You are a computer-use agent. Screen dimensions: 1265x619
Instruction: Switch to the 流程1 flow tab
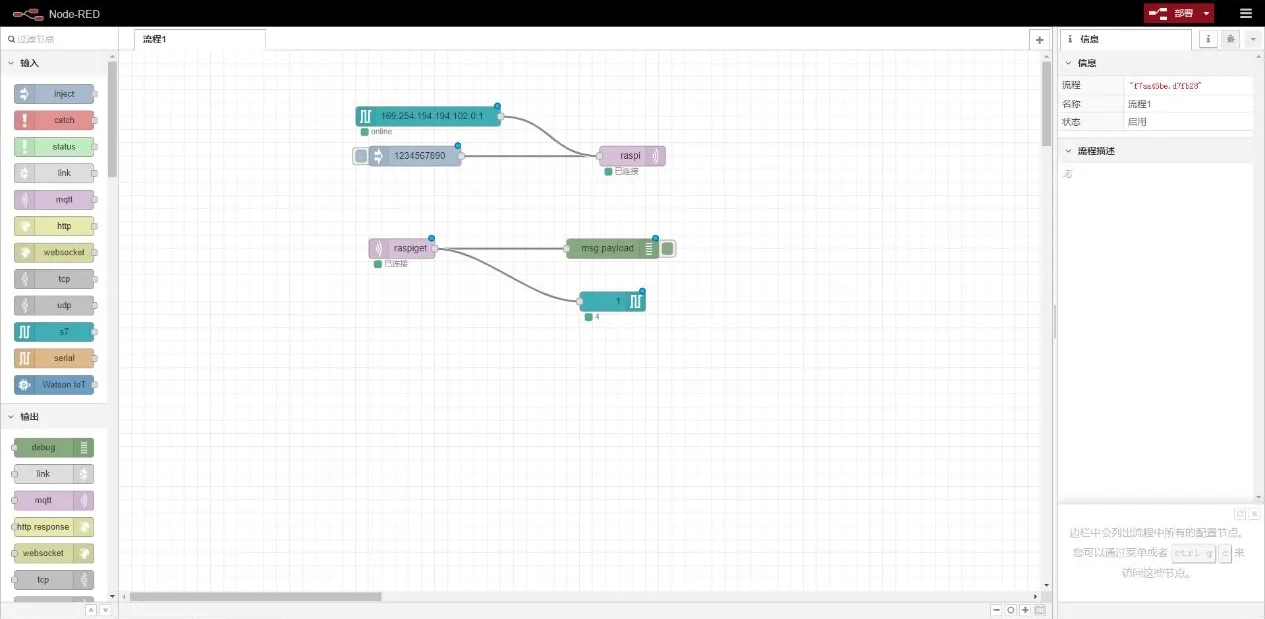(x=199, y=39)
